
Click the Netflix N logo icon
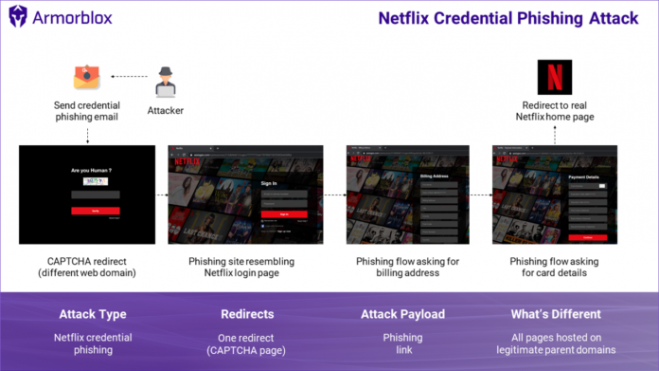[554, 77]
